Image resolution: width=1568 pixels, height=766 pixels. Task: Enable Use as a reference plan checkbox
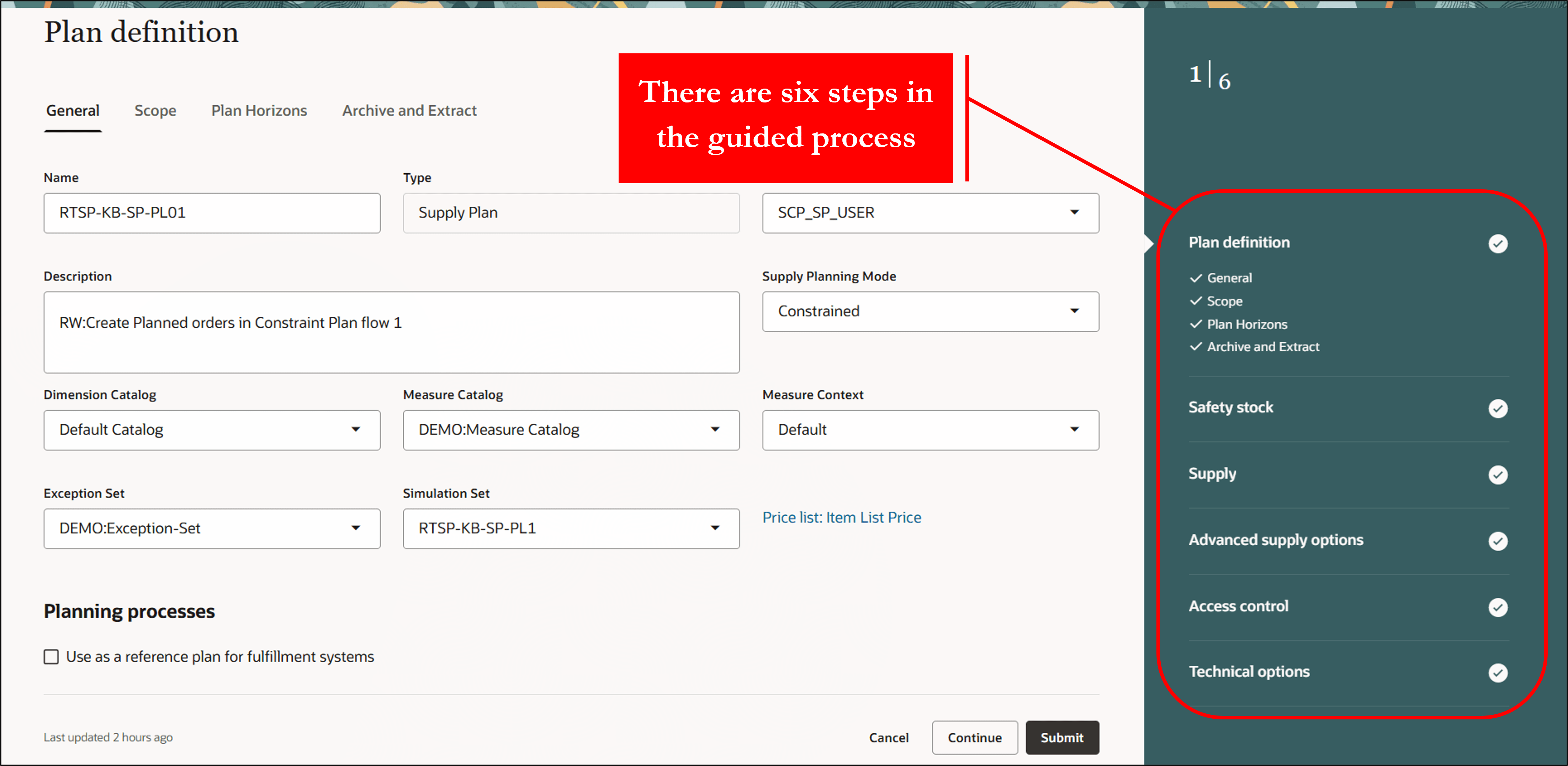[x=51, y=657]
